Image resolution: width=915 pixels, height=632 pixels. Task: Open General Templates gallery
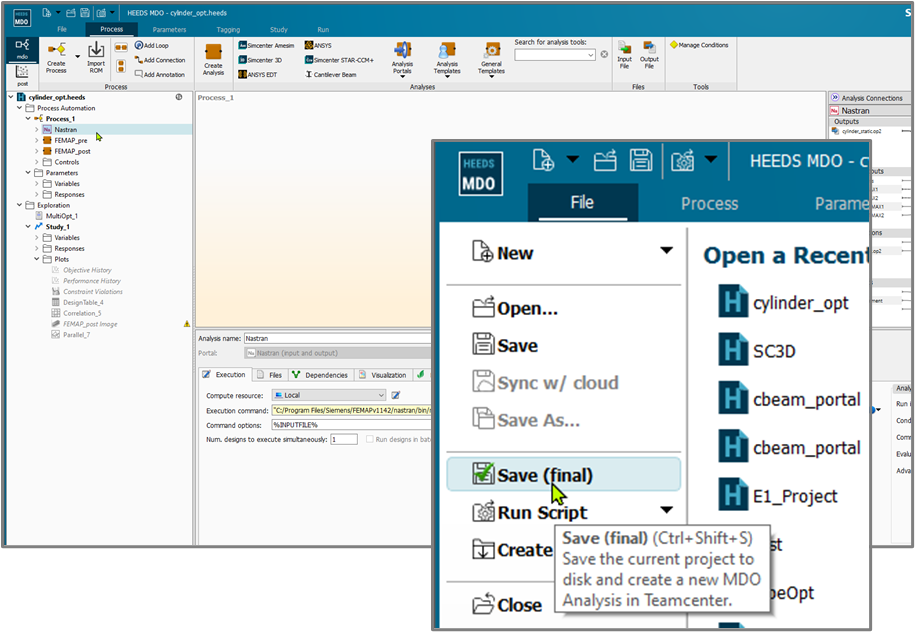(491, 60)
